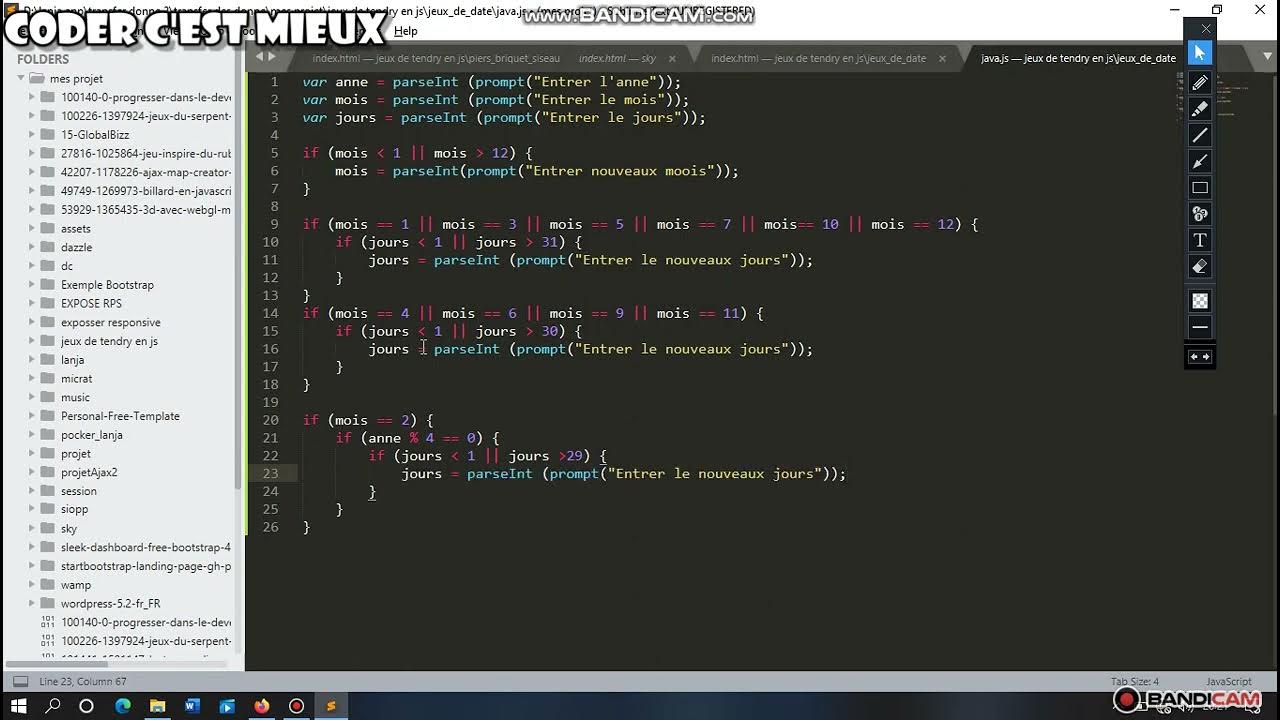
Task: Expand the 'dazzle' folder arrow
Action: tap(31, 247)
